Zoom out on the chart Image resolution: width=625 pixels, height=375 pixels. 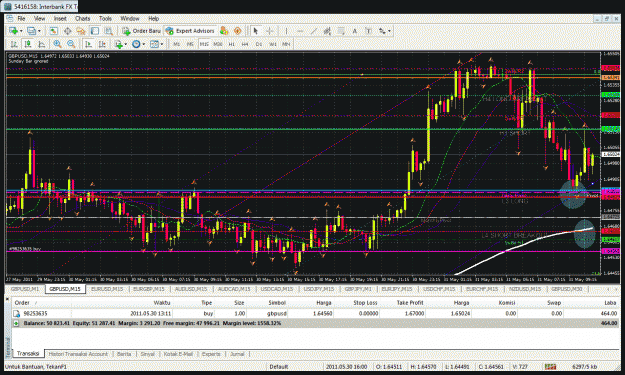71,44
